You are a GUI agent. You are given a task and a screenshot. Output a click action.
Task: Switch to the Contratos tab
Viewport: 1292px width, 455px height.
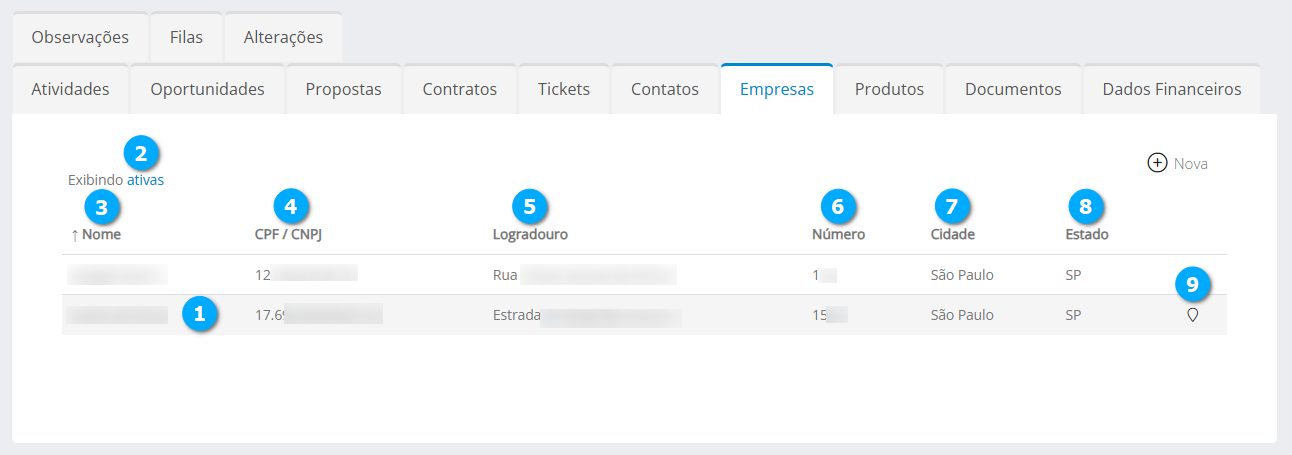[x=459, y=89]
